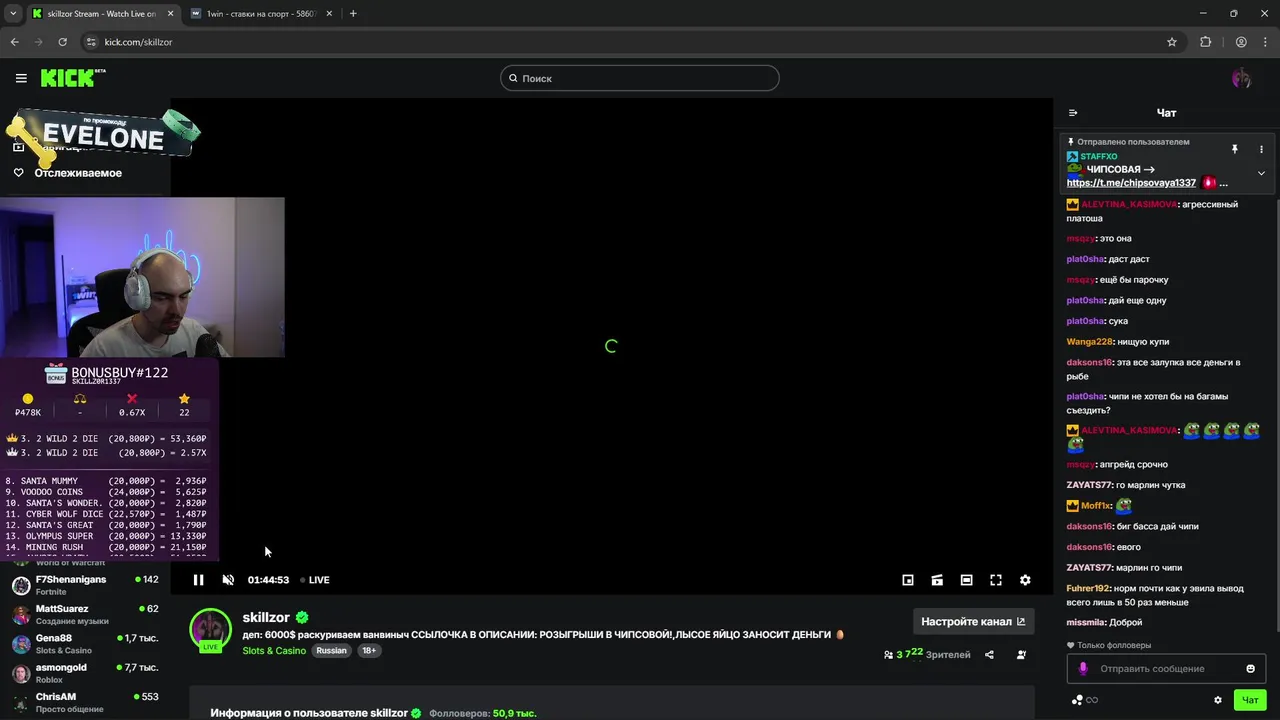Collapse the chat panel

coord(1073,113)
